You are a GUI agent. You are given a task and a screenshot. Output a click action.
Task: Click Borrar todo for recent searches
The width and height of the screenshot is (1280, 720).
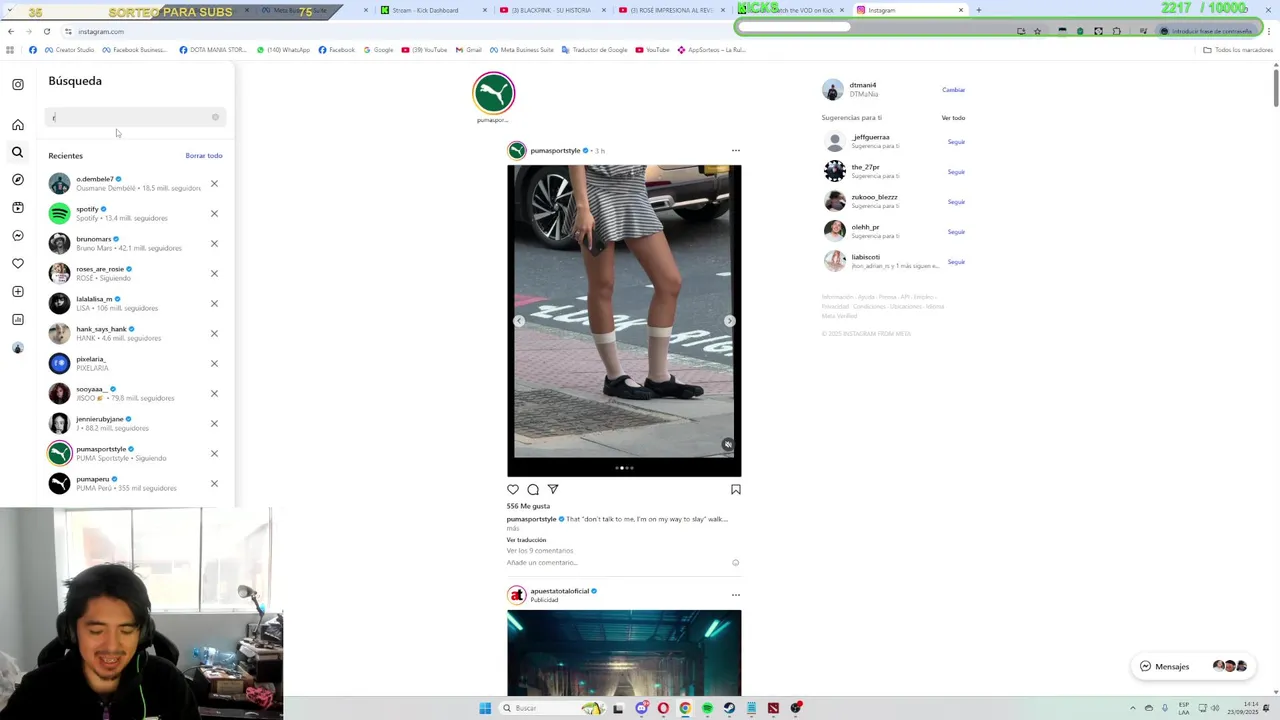tap(204, 156)
